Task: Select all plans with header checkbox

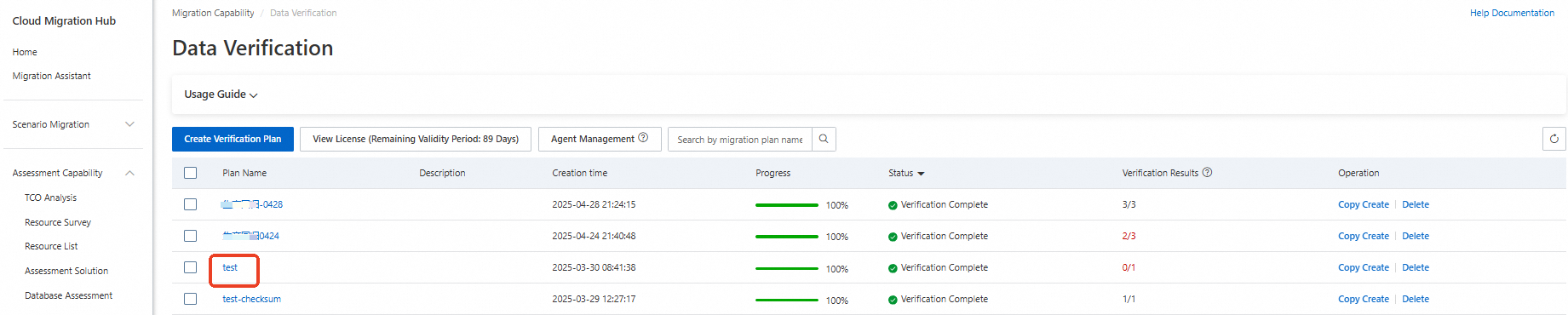Action: [190, 173]
